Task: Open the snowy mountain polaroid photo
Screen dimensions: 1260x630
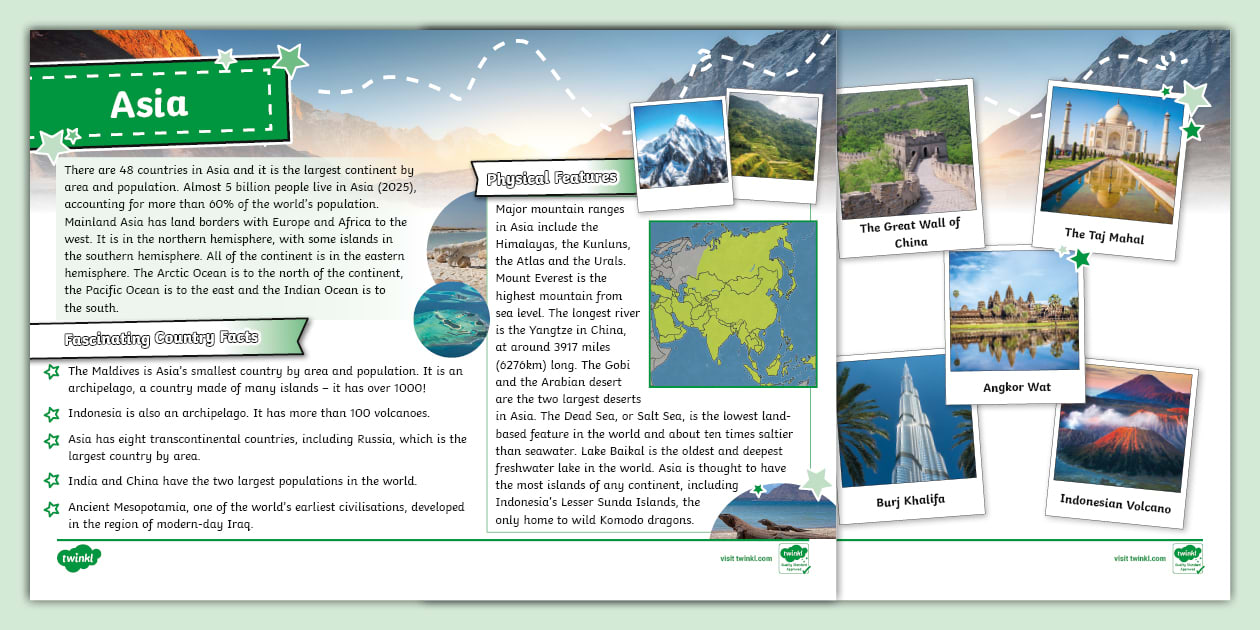Action: click(680, 147)
